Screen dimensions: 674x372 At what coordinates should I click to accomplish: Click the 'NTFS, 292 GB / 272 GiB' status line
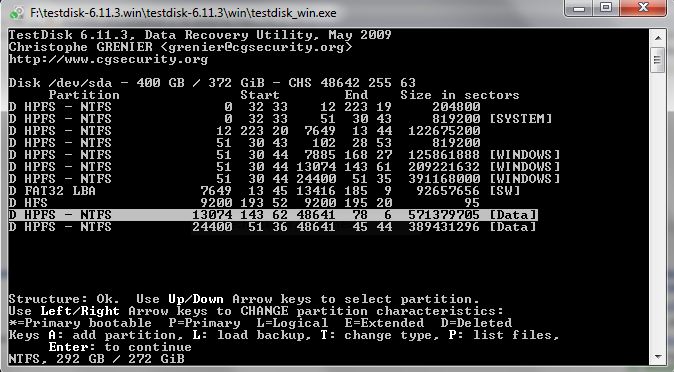96,359
